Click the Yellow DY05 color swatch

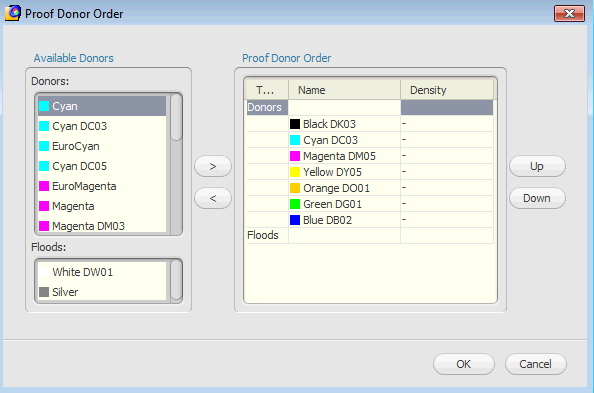pyautogui.click(x=295, y=172)
